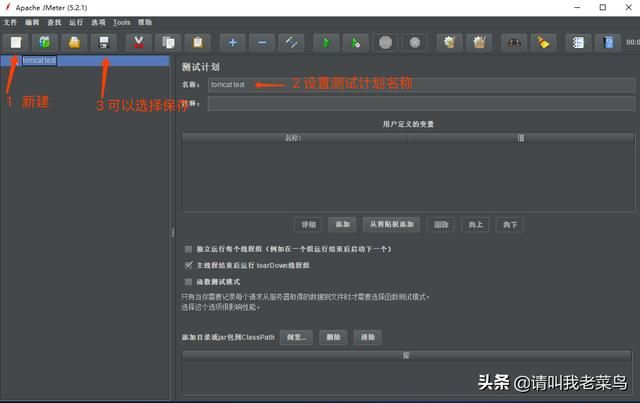Click the Open file folder icon
Screen dimensions: 640x403
pos(74,42)
